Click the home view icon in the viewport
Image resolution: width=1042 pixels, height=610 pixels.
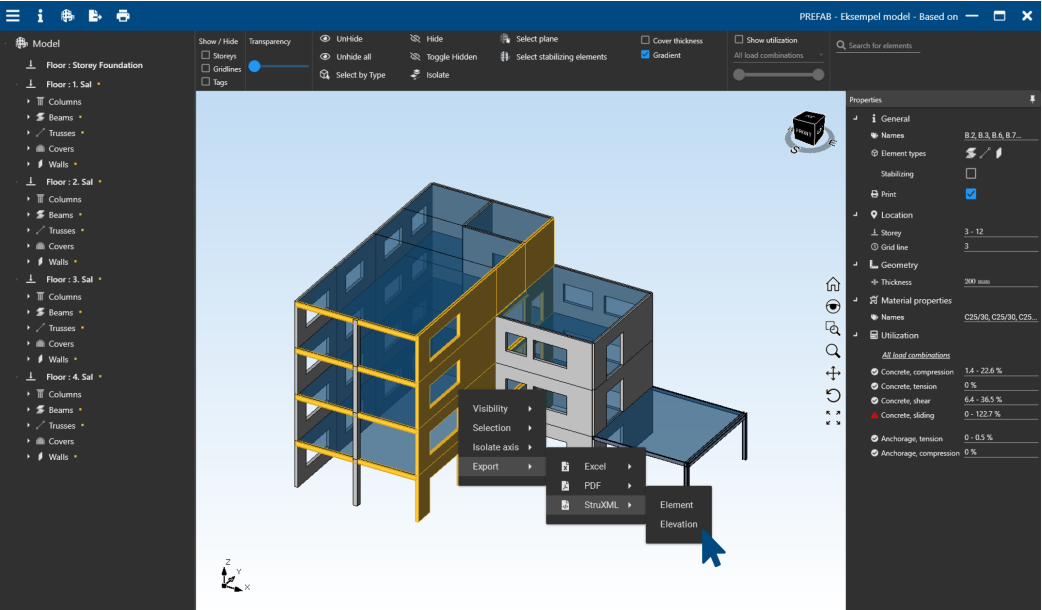point(833,284)
